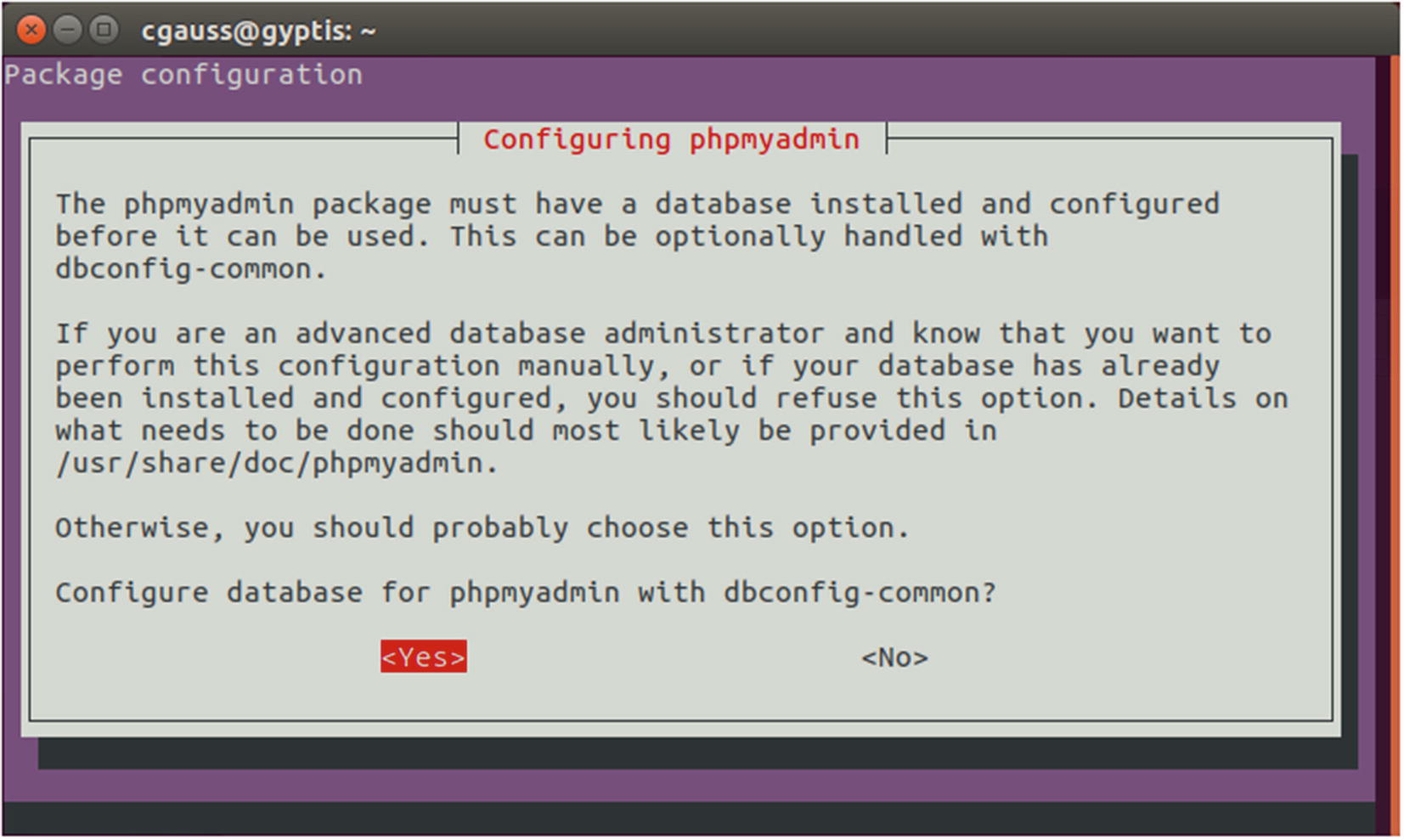This screenshot has height=840, width=1404.
Task: Click the advanced database administrator text line
Action: click(x=663, y=333)
